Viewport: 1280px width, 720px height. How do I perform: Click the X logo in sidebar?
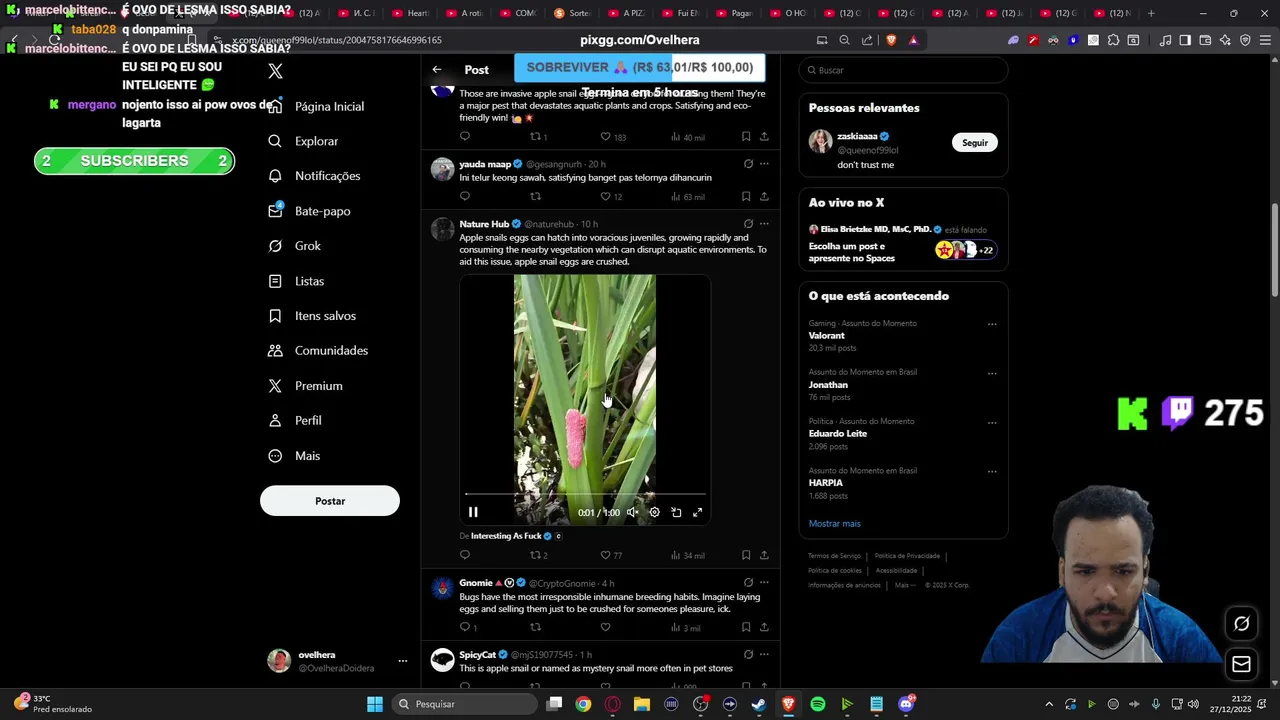pyautogui.click(x=275, y=71)
